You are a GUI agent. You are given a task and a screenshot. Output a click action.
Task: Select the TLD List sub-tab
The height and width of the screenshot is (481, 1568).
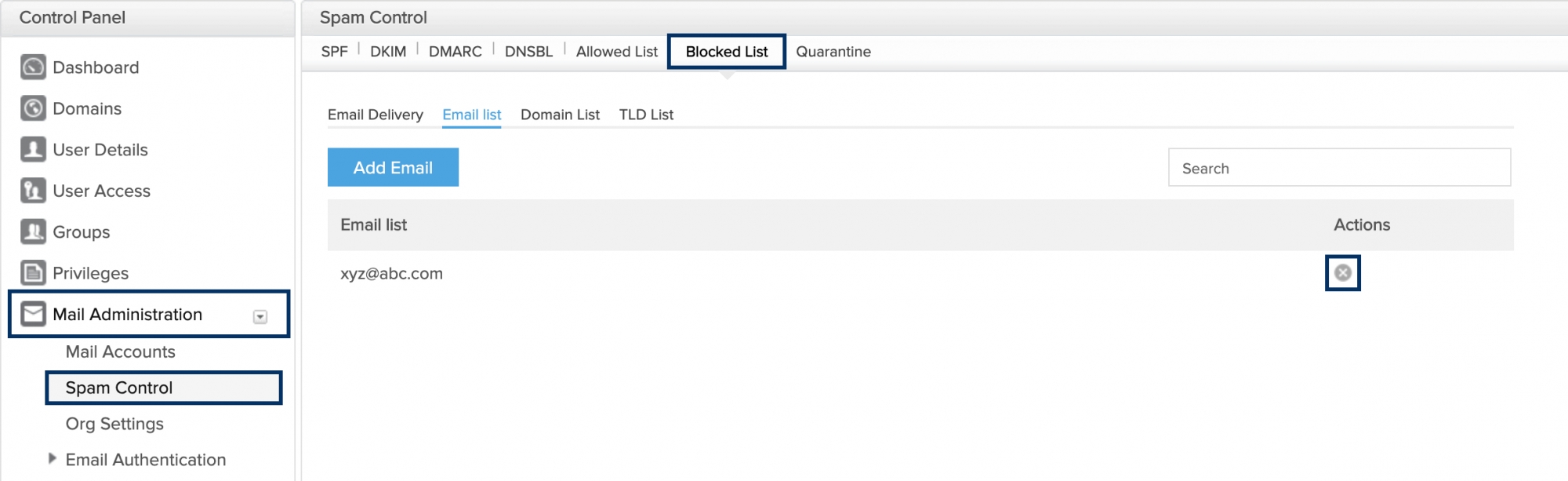646,115
